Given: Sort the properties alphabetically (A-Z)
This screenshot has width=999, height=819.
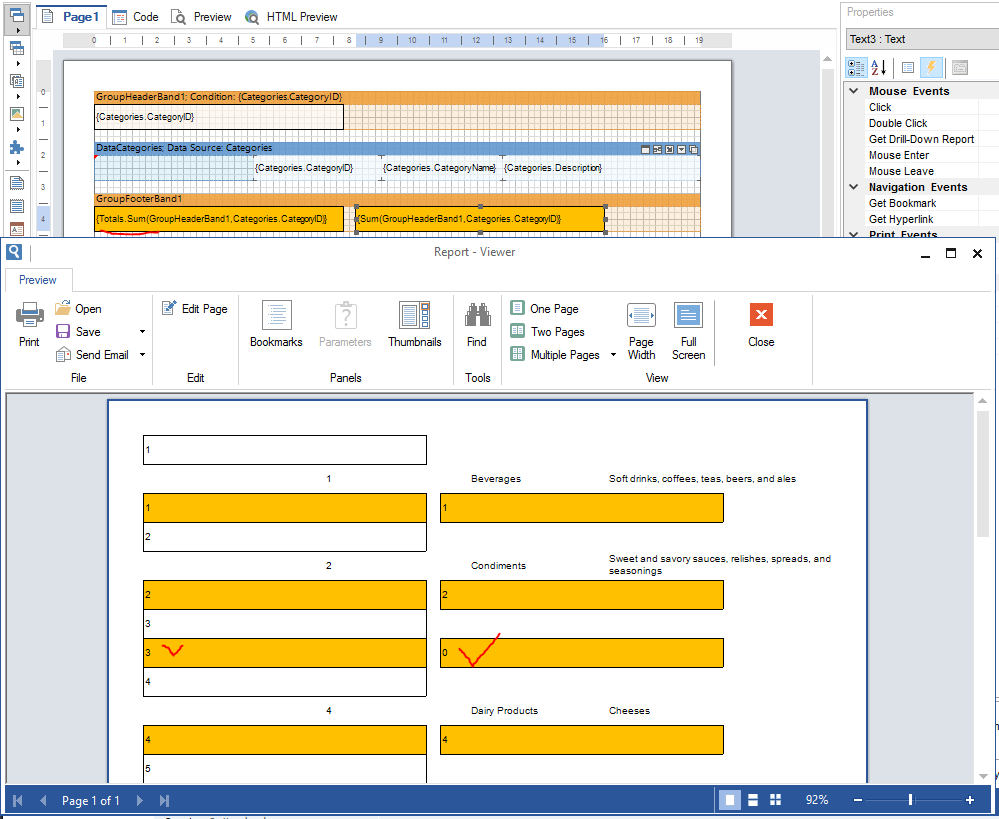Looking at the screenshot, I should [x=879, y=67].
